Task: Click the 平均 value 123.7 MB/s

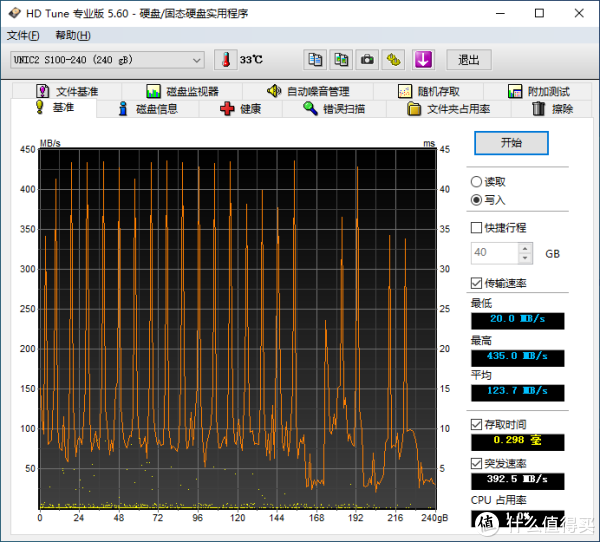Action: (517, 392)
